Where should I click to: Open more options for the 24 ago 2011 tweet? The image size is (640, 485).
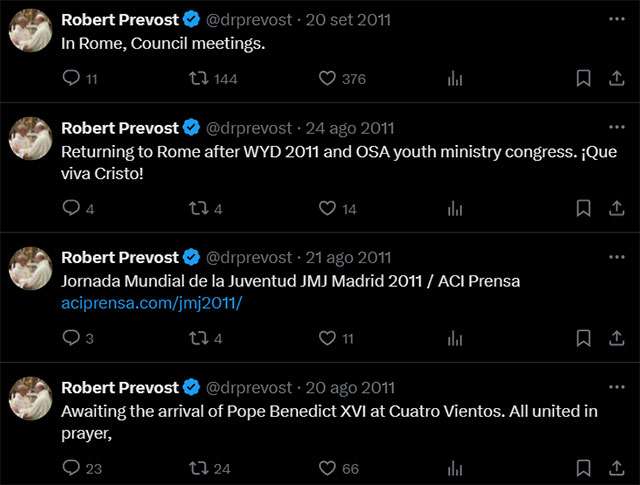tap(616, 128)
